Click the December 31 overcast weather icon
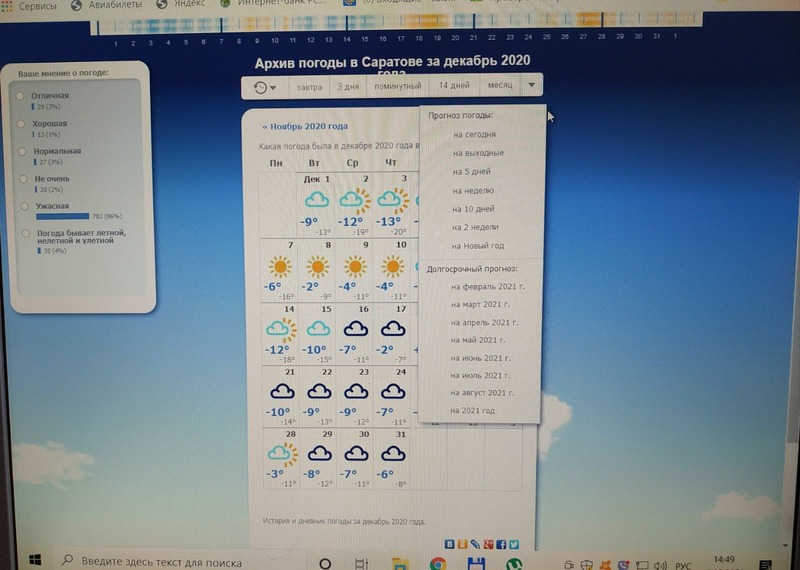 click(393, 453)
